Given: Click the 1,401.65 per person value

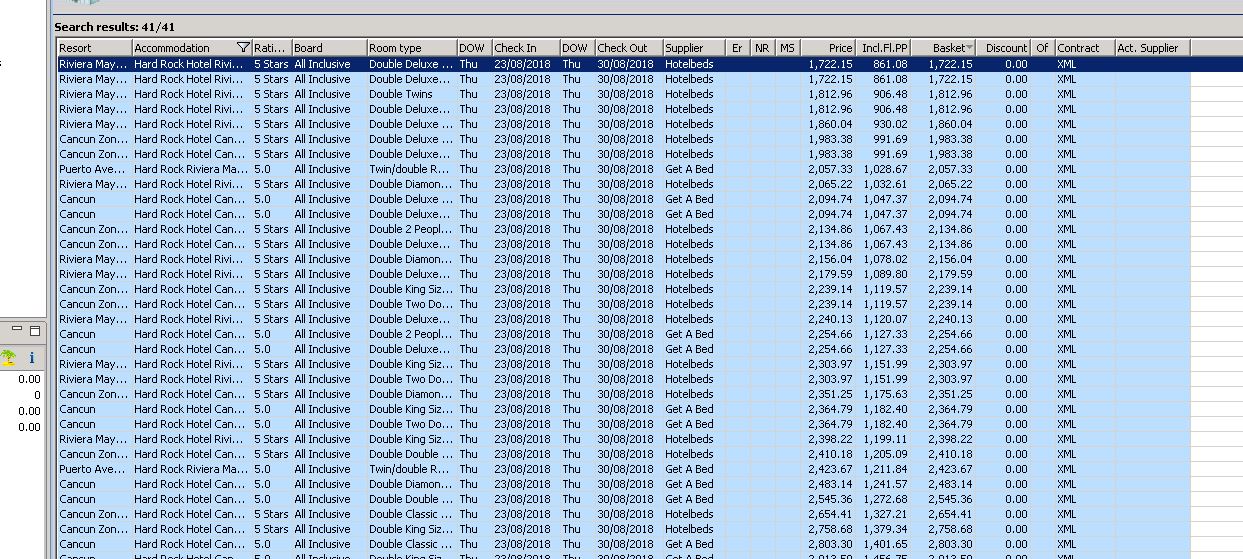Looking at the screenshot, I should point(885,544).
